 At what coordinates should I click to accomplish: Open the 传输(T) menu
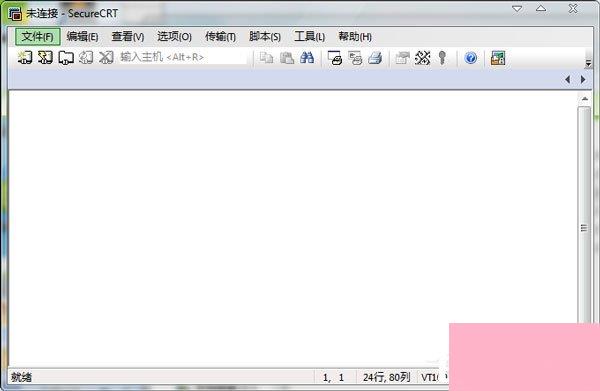pyautogui.click(x=220, y=37)
